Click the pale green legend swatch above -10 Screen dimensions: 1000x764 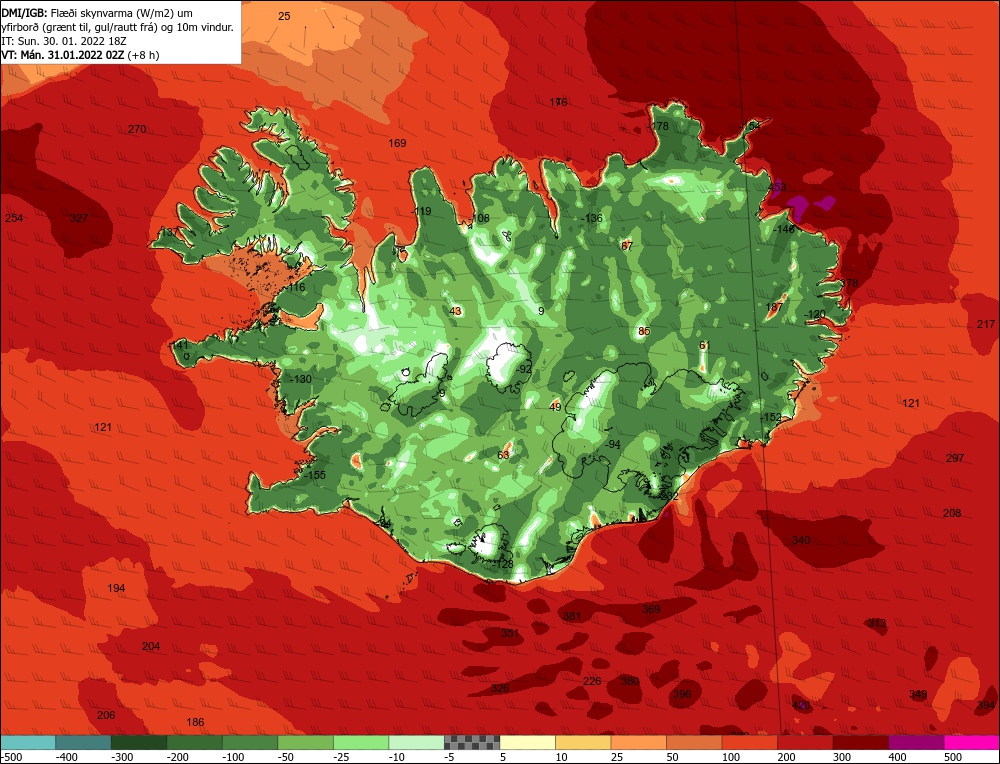[416, 742]
